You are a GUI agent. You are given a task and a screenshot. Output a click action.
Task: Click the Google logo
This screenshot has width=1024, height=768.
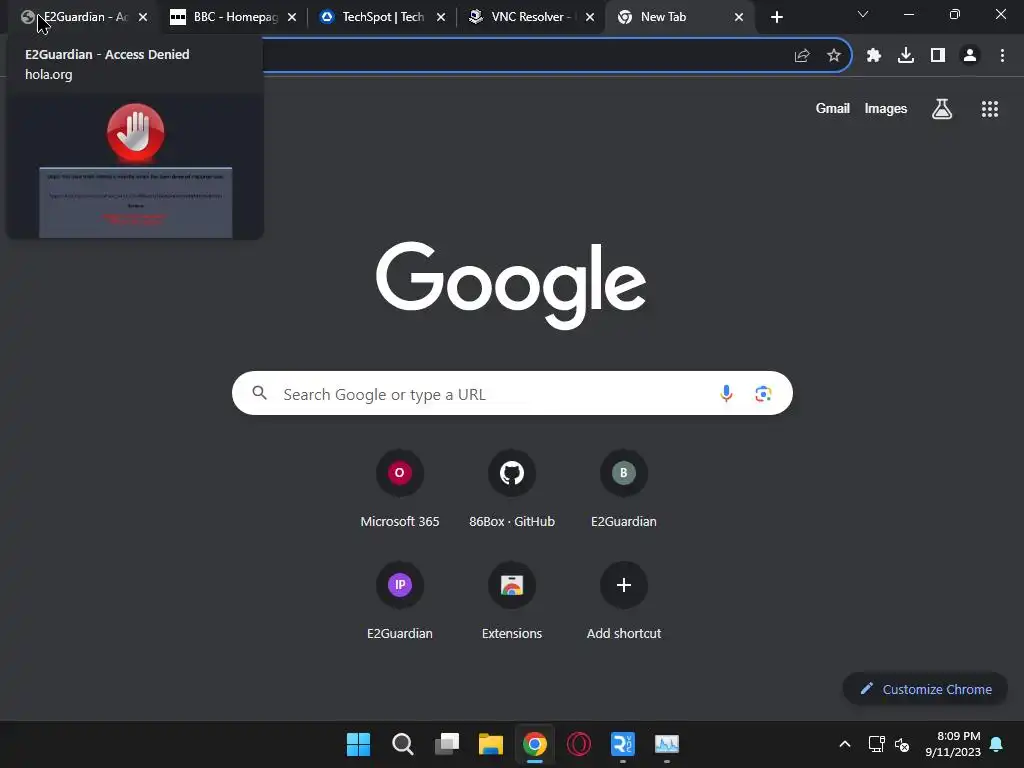tap(511, 285)
